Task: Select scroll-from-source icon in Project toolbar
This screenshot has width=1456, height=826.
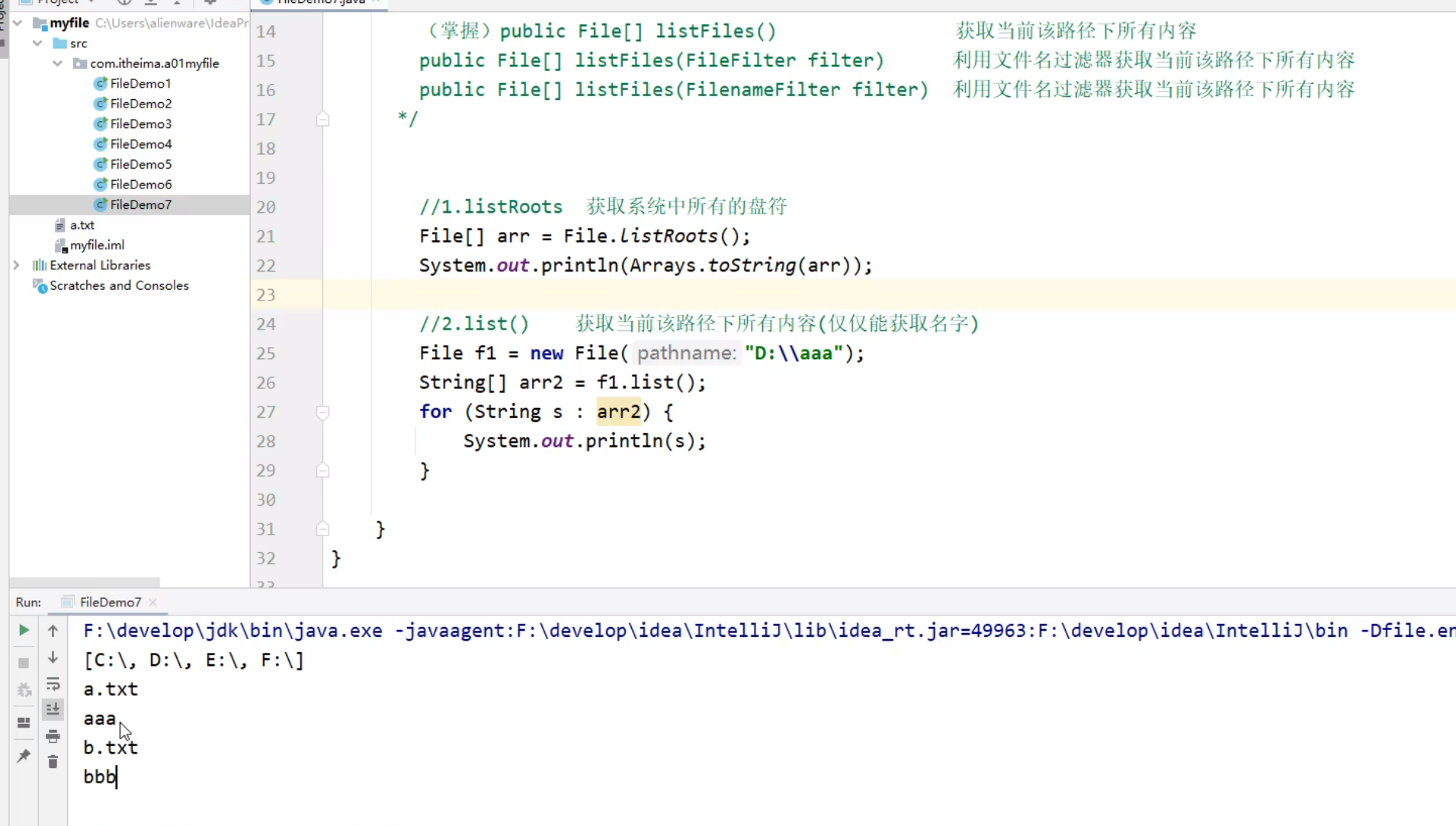Action: [124, 3]
